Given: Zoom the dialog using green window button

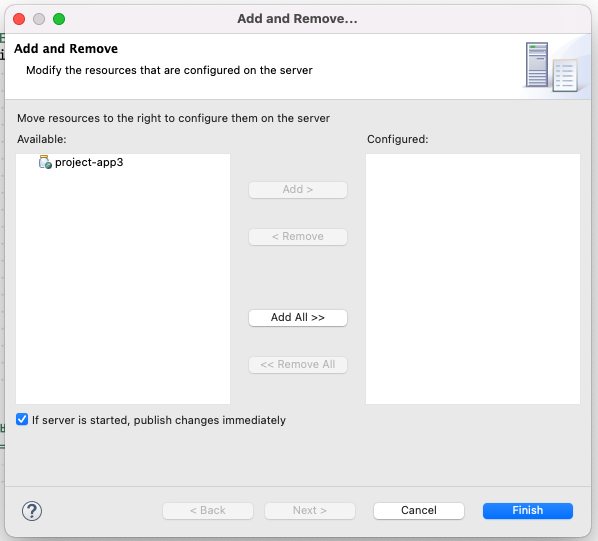Looking at the screenshot, I should coord(59,19).
